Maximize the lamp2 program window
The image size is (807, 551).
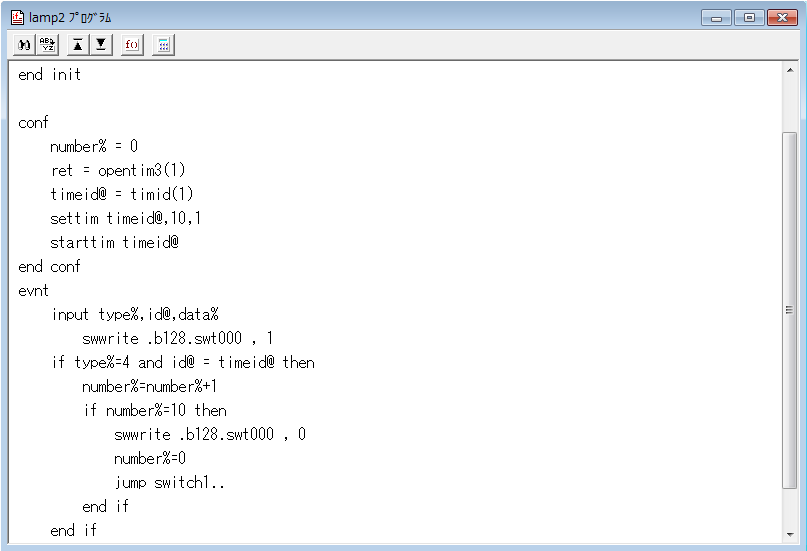748,17
